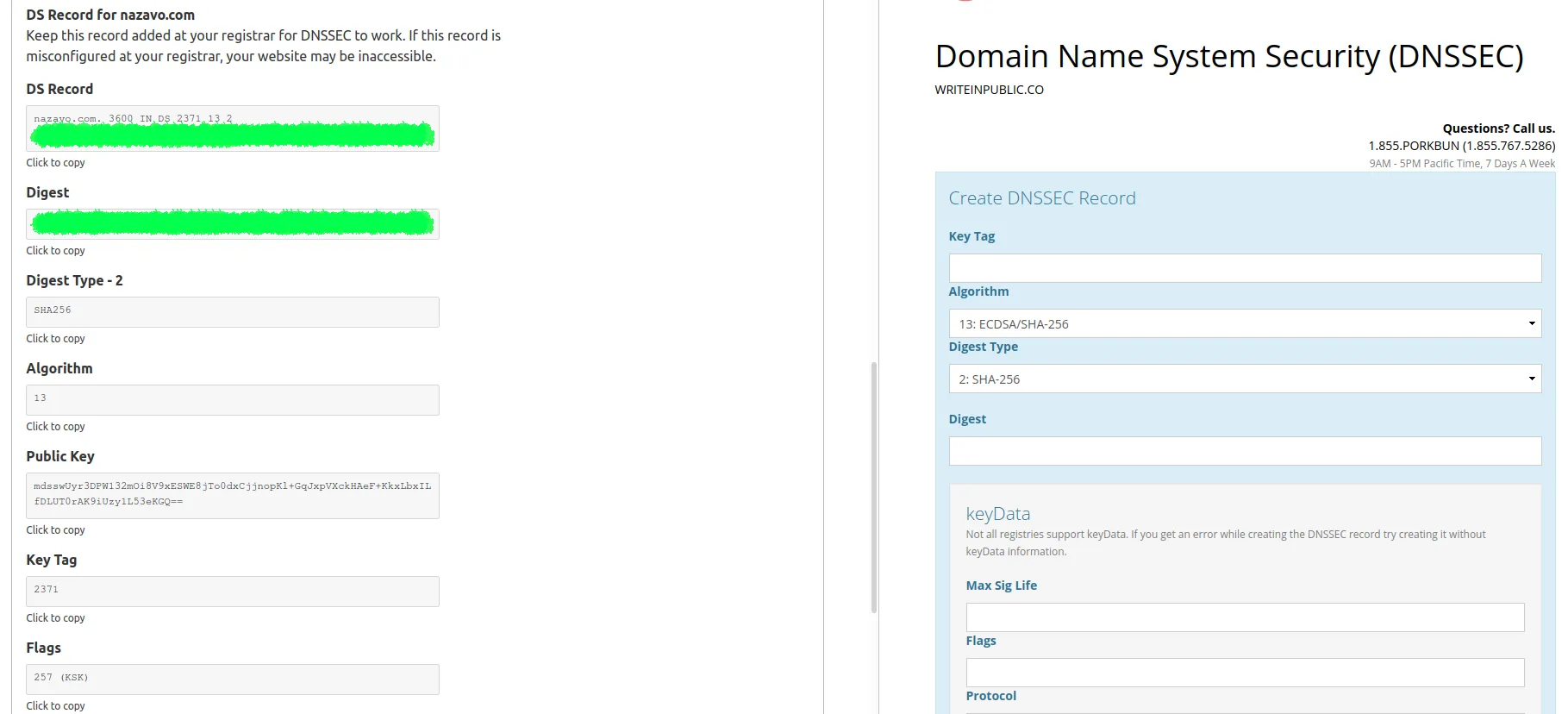Click 'Click to copy' under DS Record

[x=55, y=163]
